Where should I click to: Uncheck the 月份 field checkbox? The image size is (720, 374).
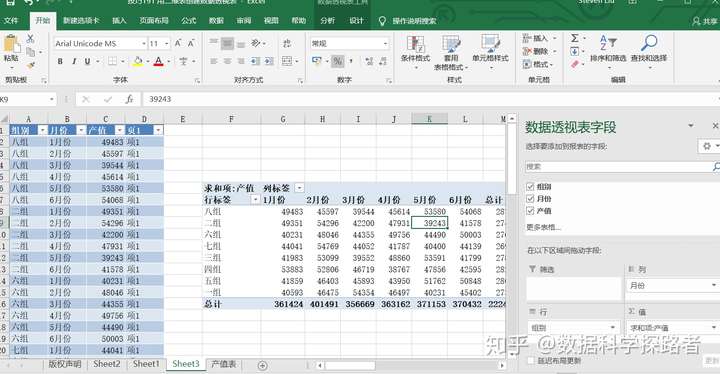(530, 198)
